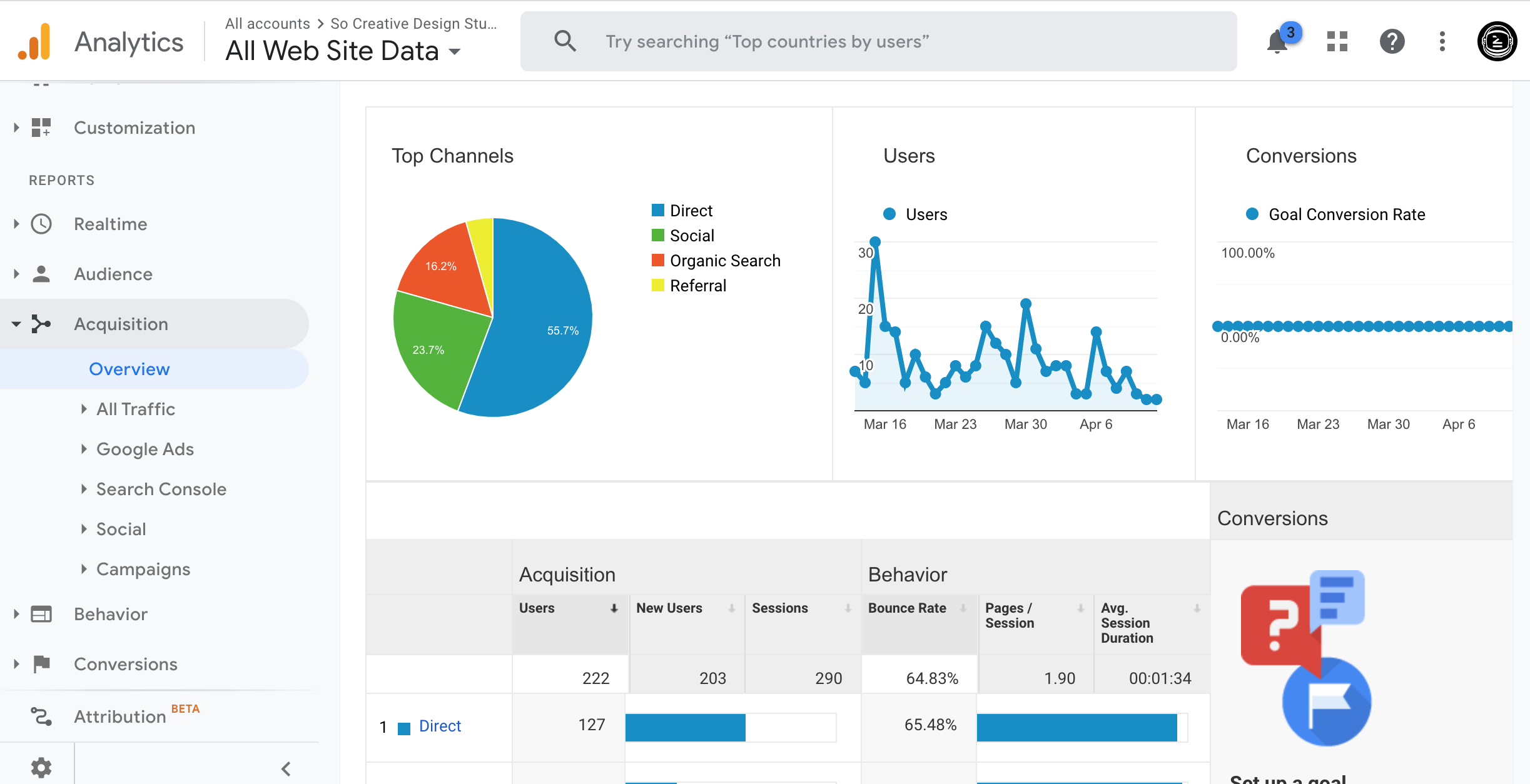Expand the Customization section arrow
The height and width of the screenshot is (784, 1530).
pos(16,128)
